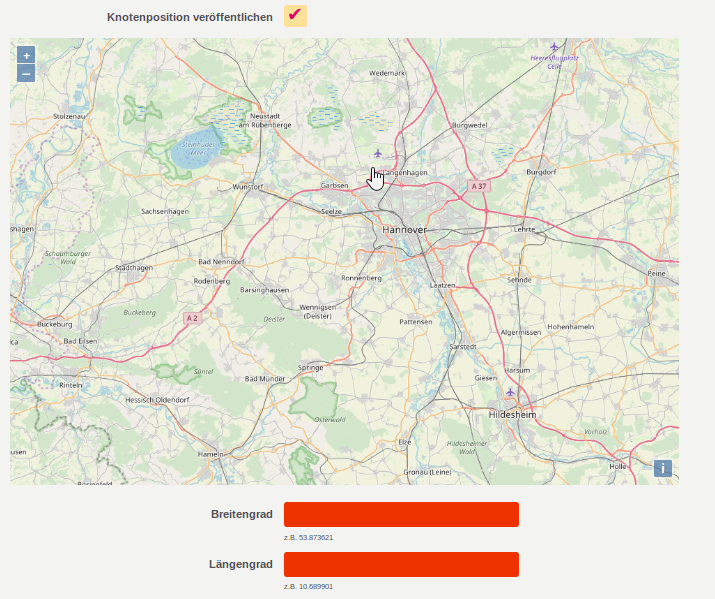The width and height of the screenshot is (715, 599).
Task: Open the map attribution info button
Action: pyautogui.click(x=663, y=468)
